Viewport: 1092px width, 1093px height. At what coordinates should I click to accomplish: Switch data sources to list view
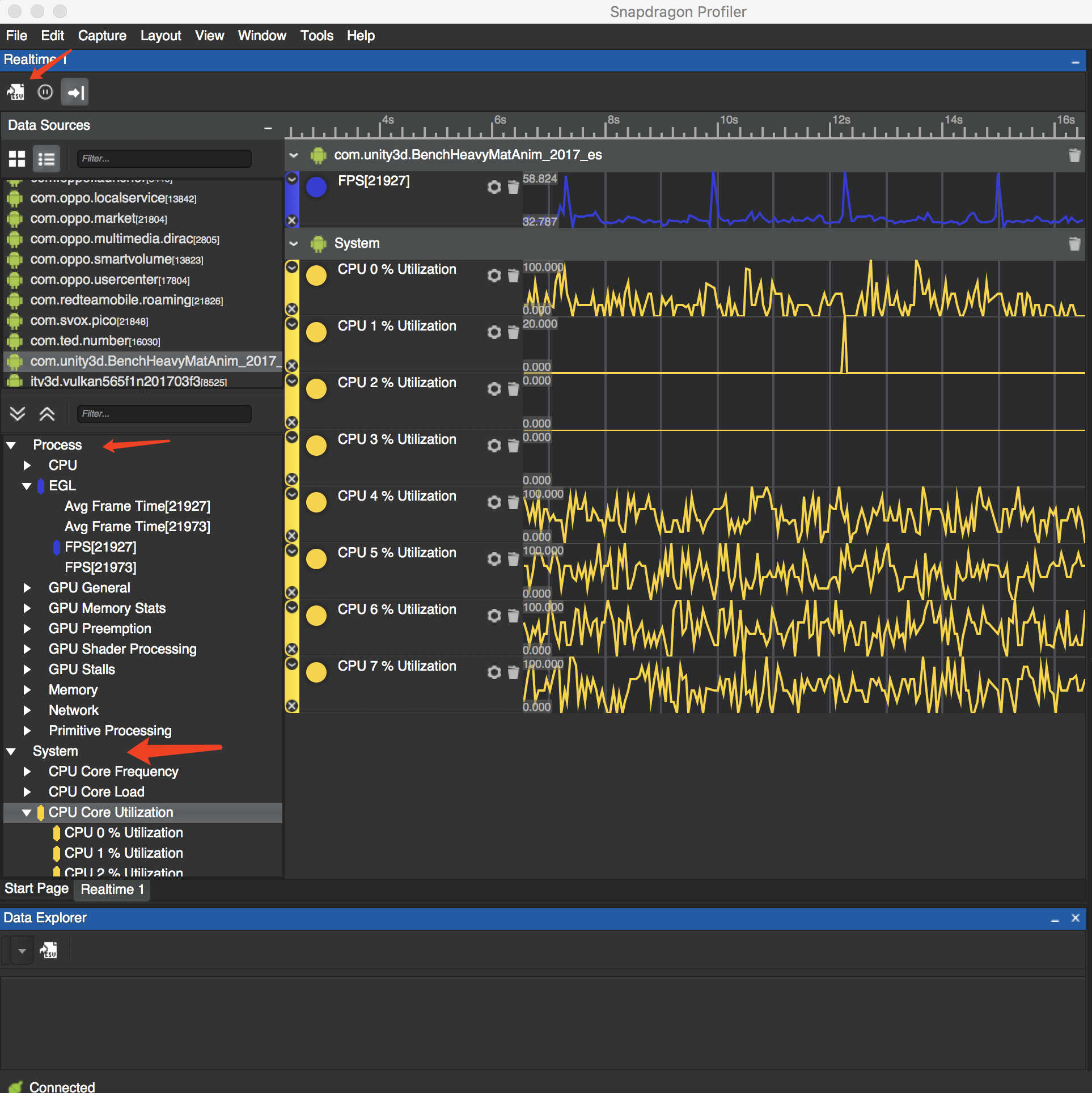pos(46,159)
